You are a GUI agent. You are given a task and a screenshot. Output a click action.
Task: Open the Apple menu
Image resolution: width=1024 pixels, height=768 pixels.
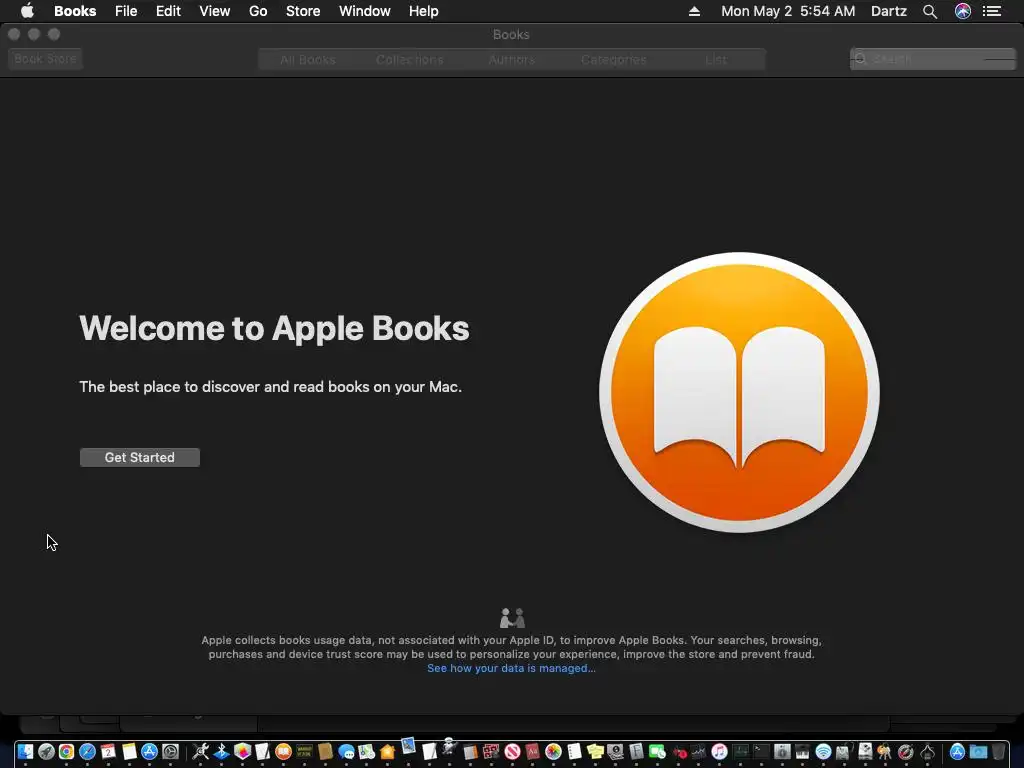[x=27, y=11]
